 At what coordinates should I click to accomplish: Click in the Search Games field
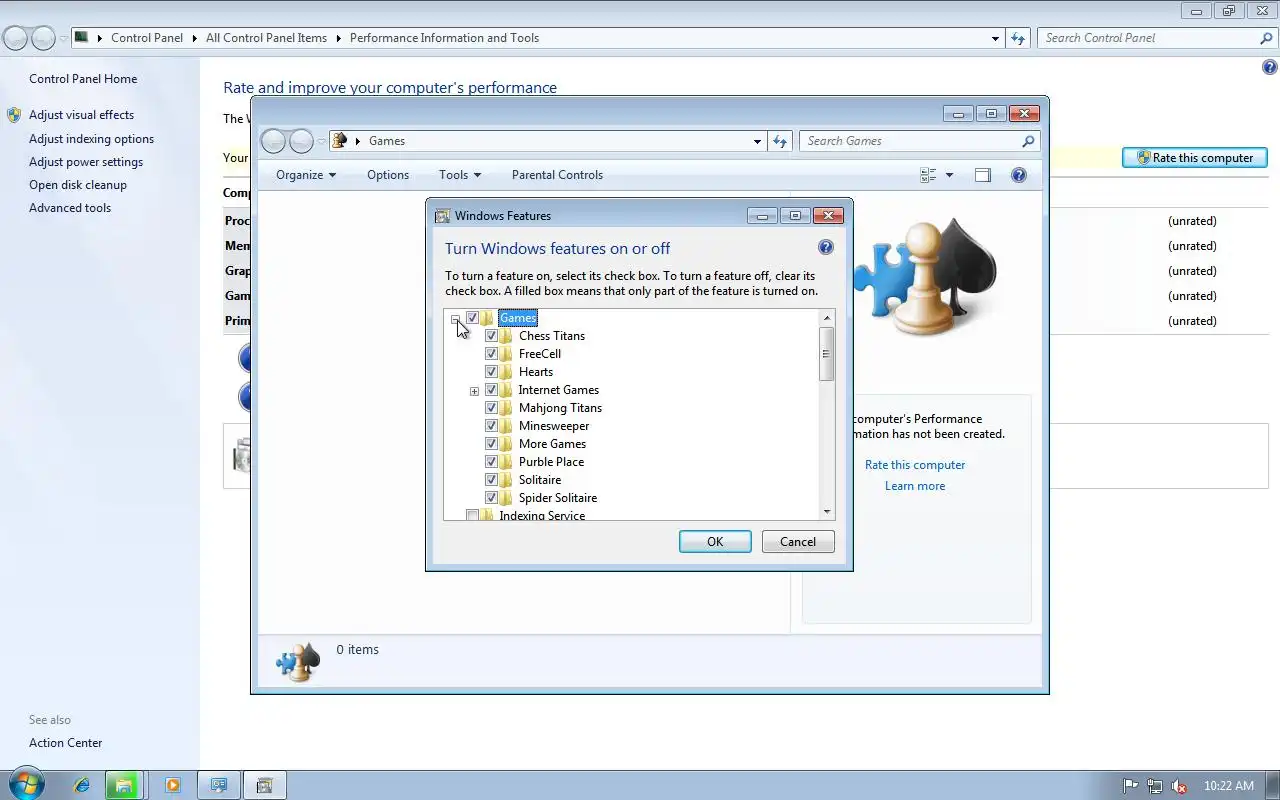908,141
